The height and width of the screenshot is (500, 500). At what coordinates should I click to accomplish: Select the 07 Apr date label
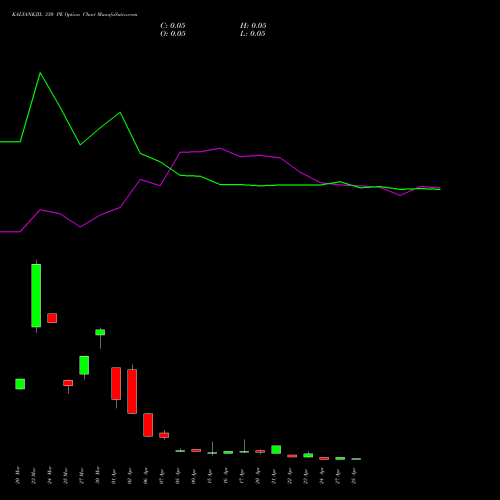coord(162,476)
